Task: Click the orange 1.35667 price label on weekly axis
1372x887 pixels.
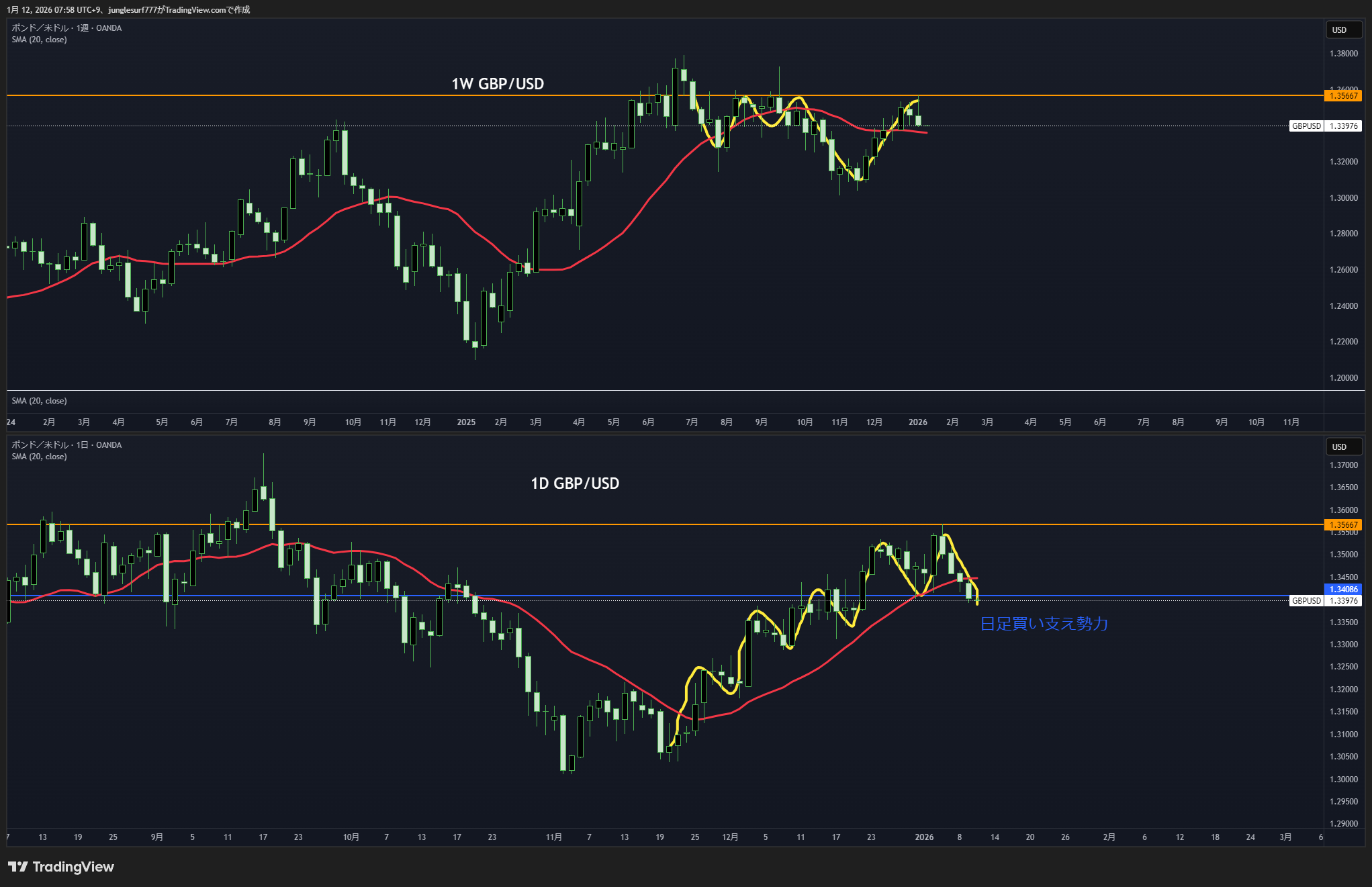Action: [1343, 96]
